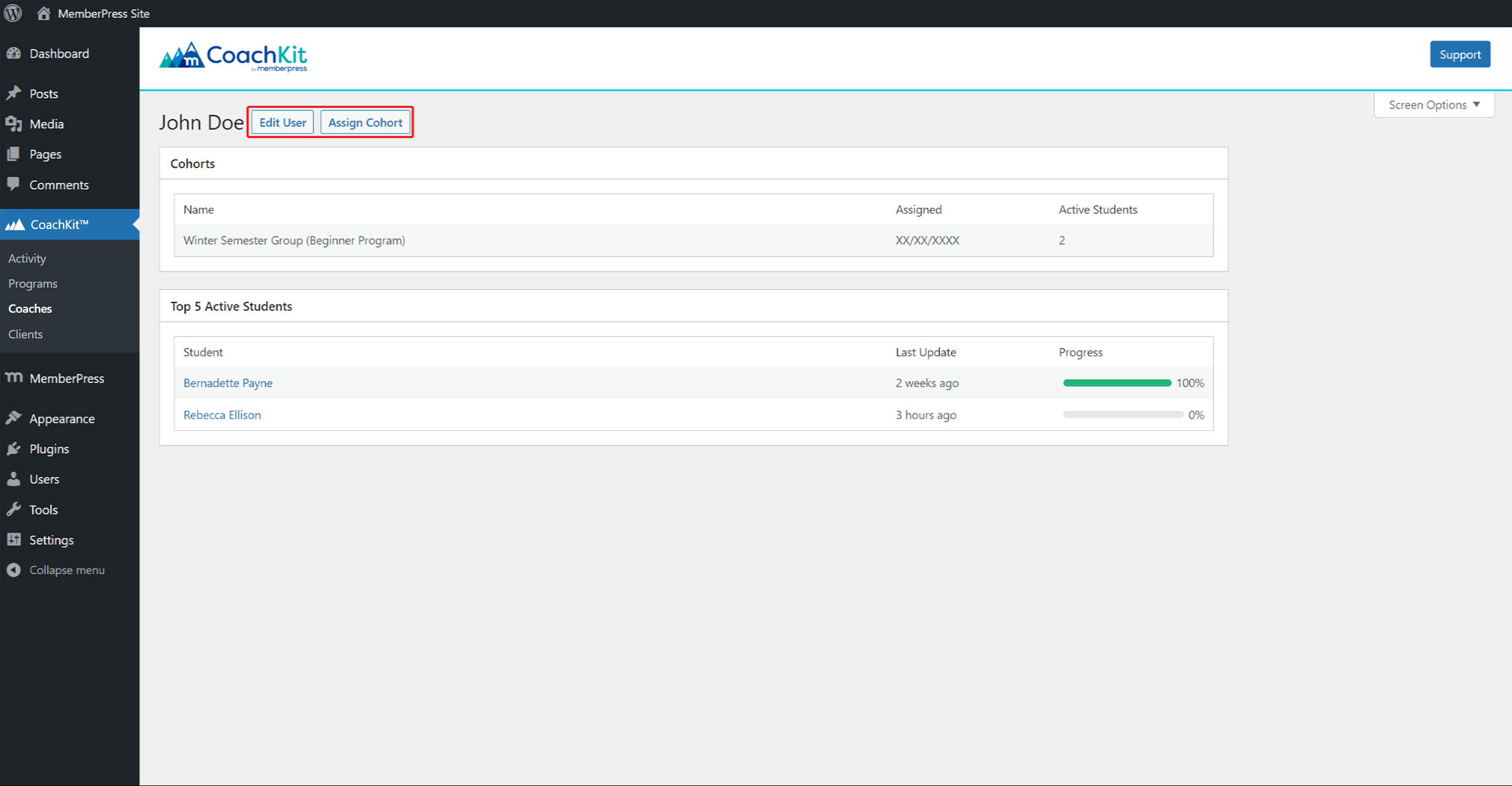Expand the Appearance settings section
The width and height of the screenshot is (1512, 786).
pos(61,418)
